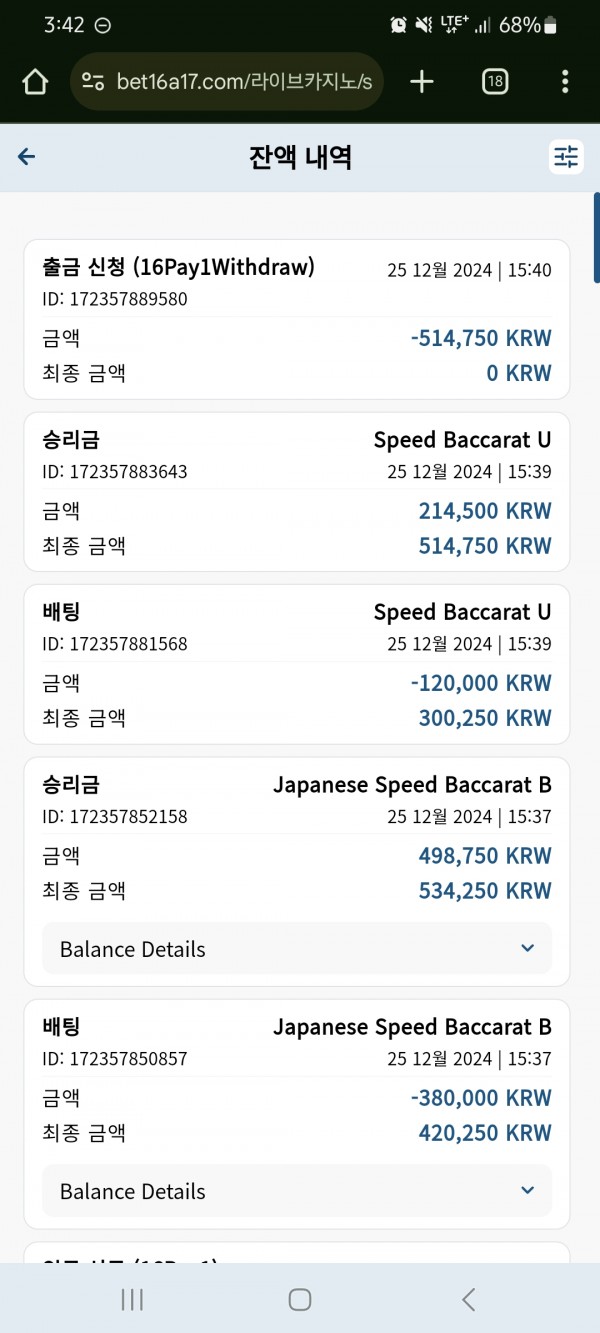Screen dimensions: 600x1333
Task: Select the -380,000 KRW betting entry
Action: 297,1114
